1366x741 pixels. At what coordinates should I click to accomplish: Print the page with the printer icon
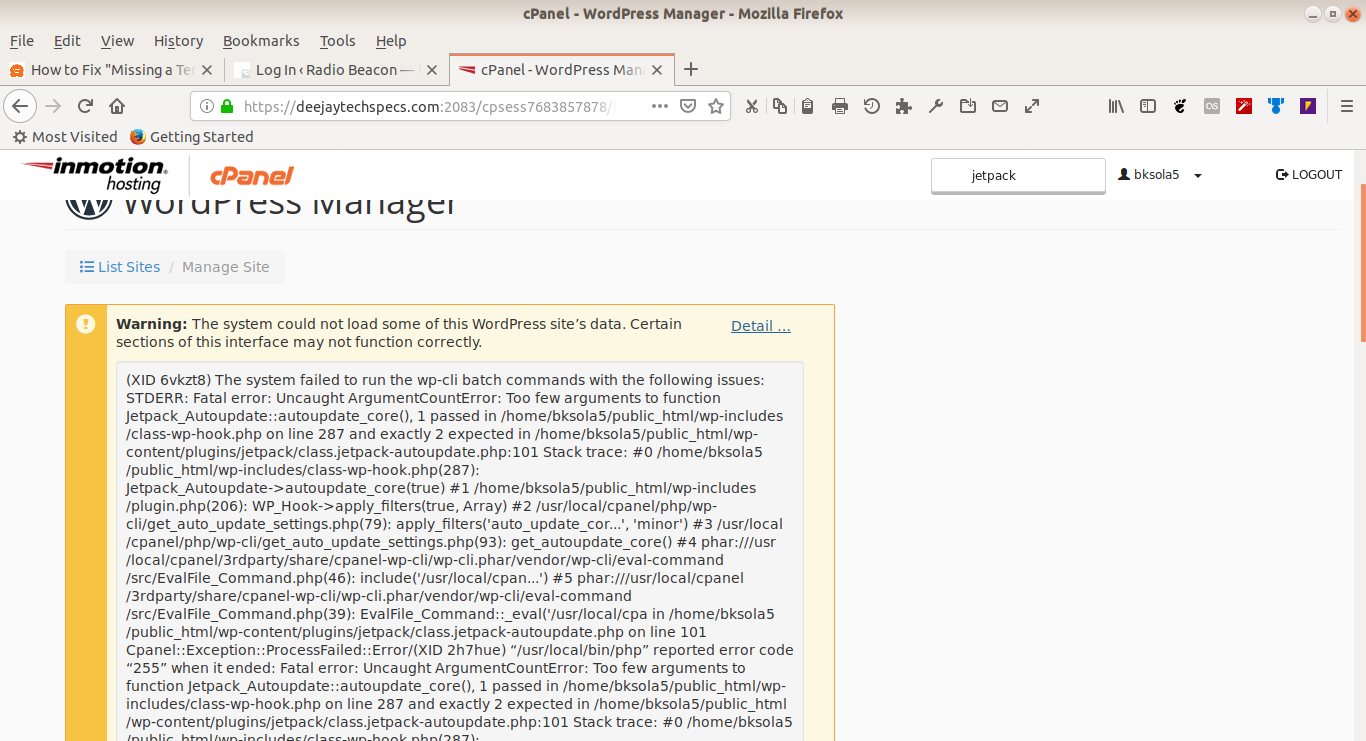840,106
